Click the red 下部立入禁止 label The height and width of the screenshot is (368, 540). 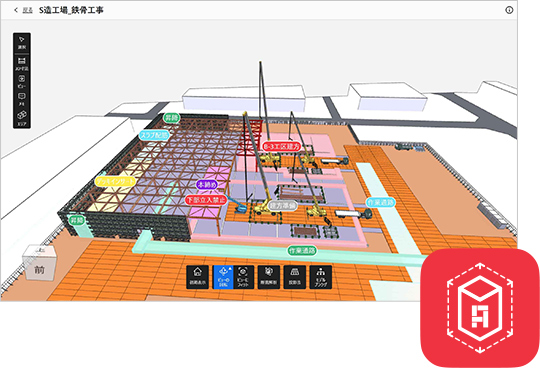tap(206, 200)
